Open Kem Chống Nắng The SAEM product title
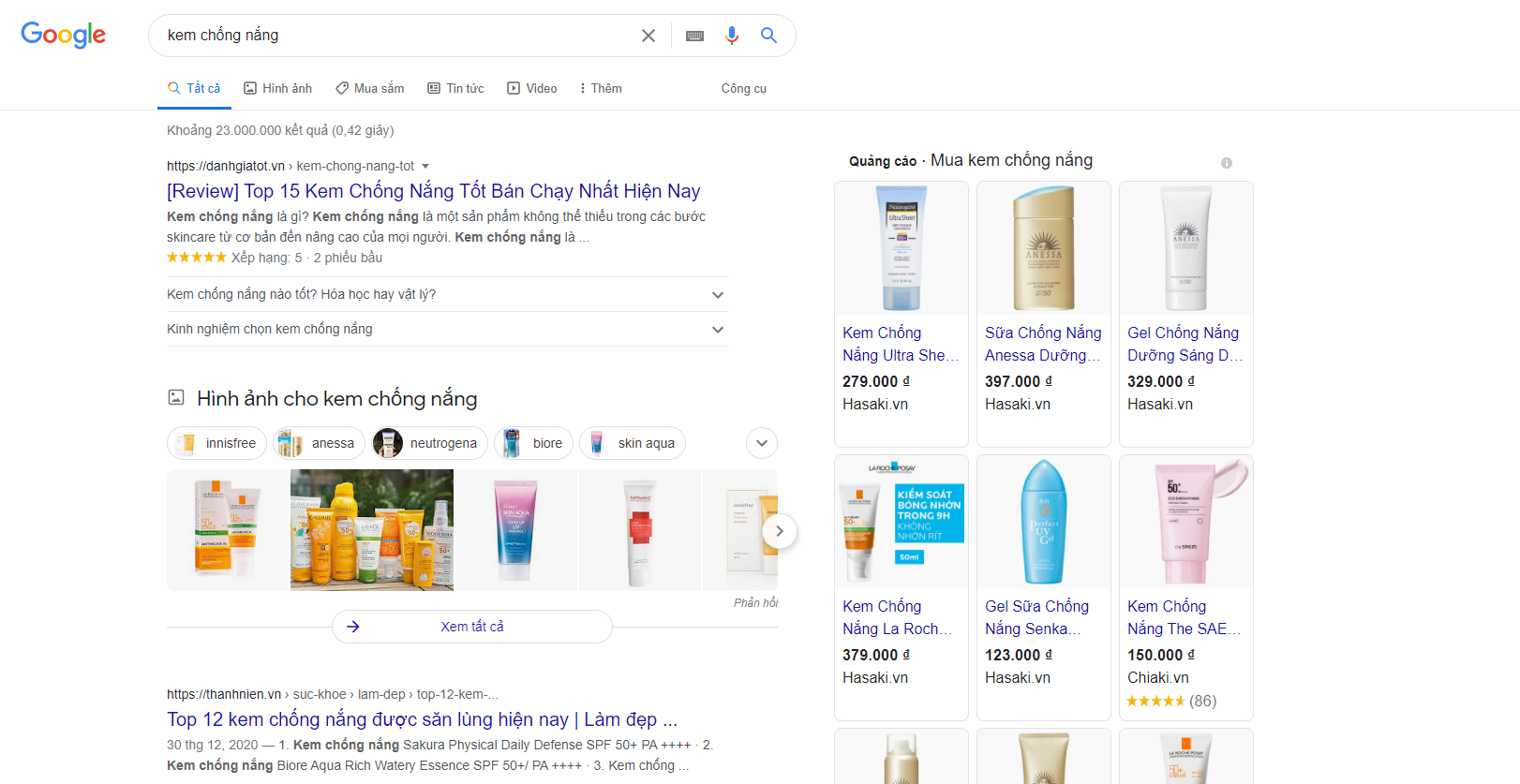This screenshot has width=1520, height=784. pos(1185,617)
